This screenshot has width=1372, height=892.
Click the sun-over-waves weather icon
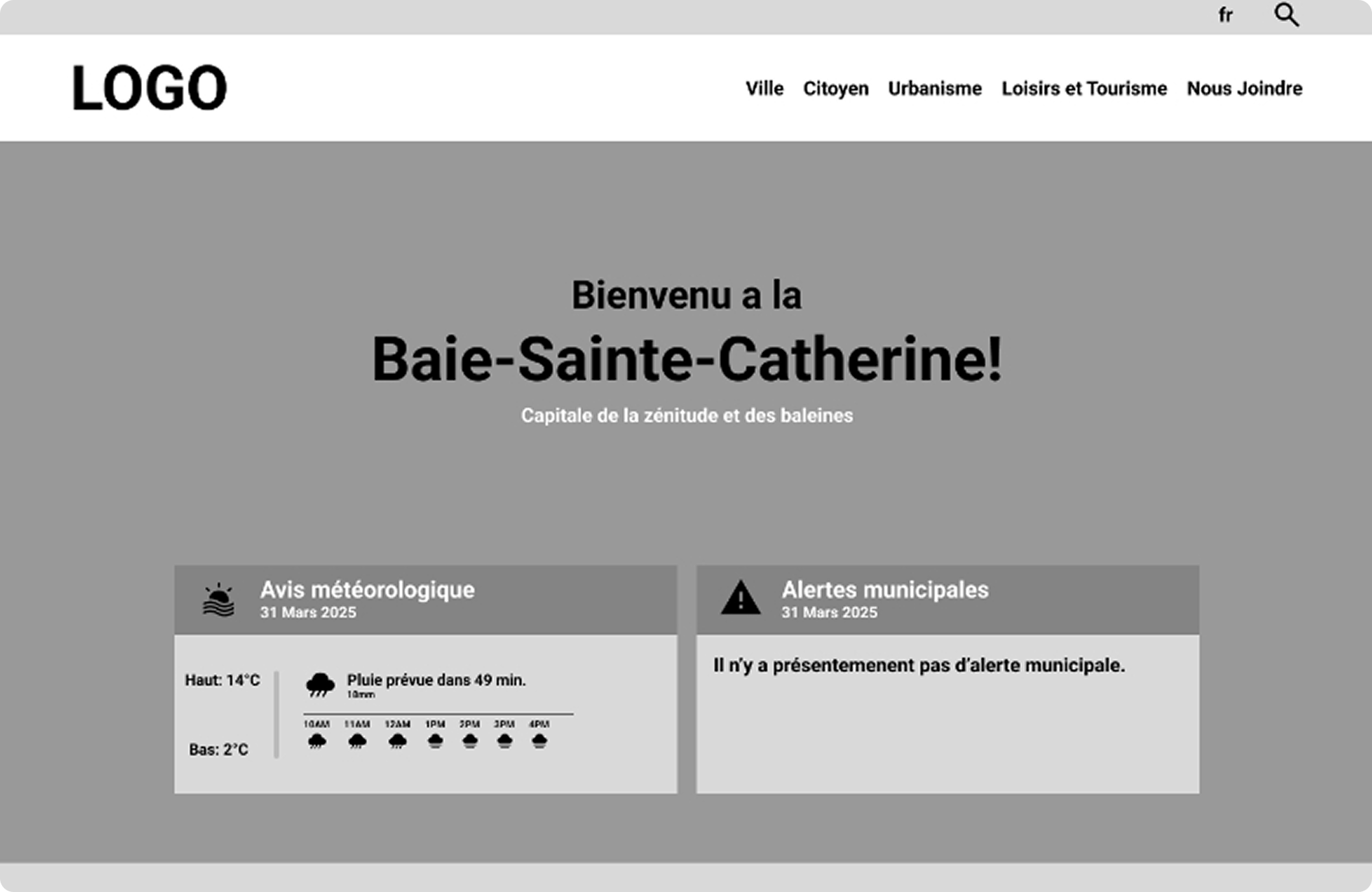[x=219, y=600]
